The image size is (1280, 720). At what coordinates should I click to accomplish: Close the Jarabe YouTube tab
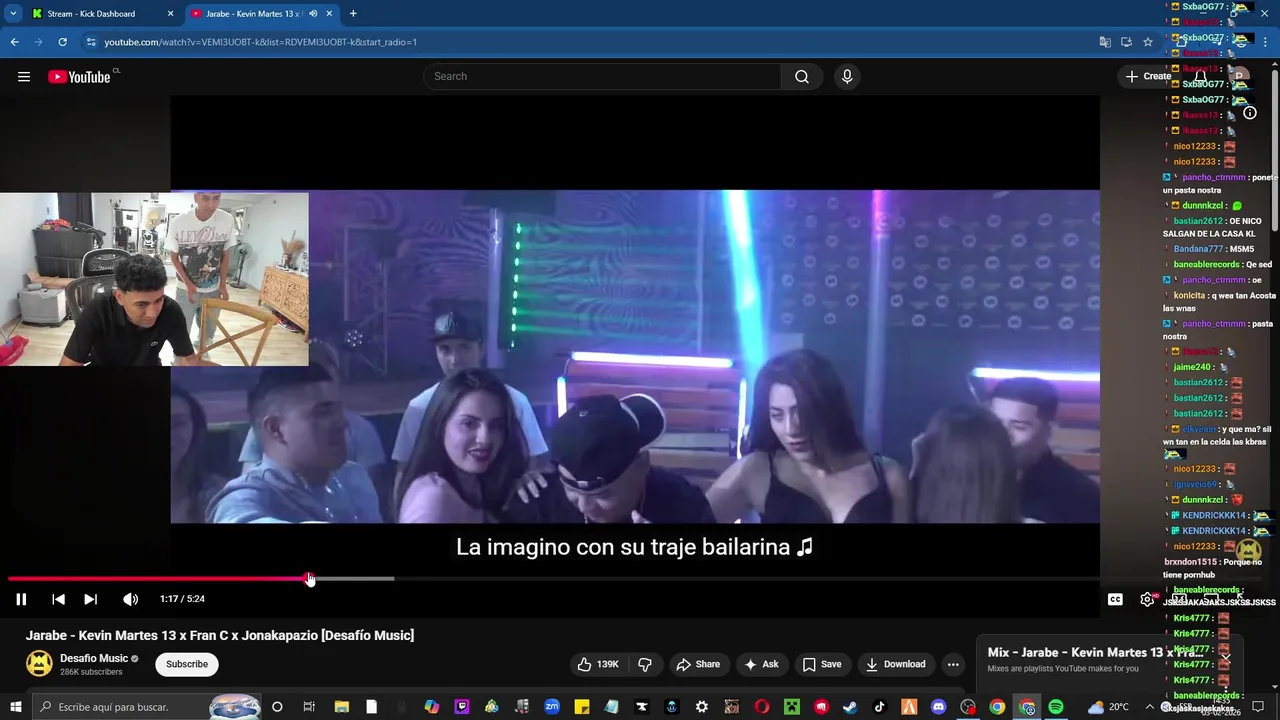pyautogui.click(x=329, y=14)
